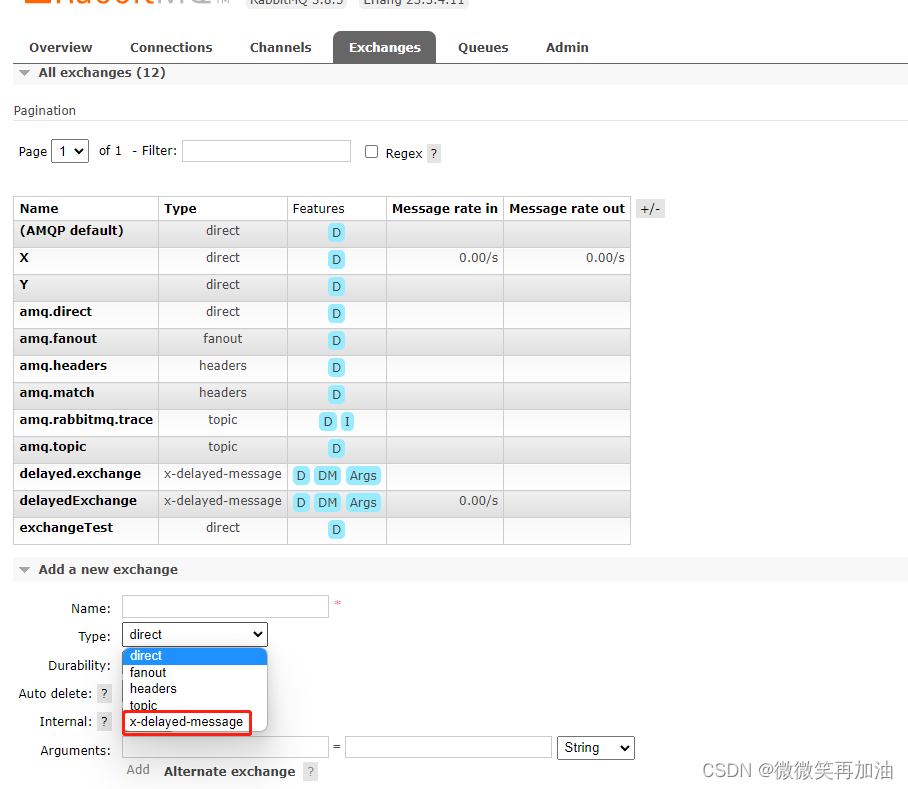Open the exchange Type dropdown
Screen dimensions: 908x789
[x=195, y=634]
